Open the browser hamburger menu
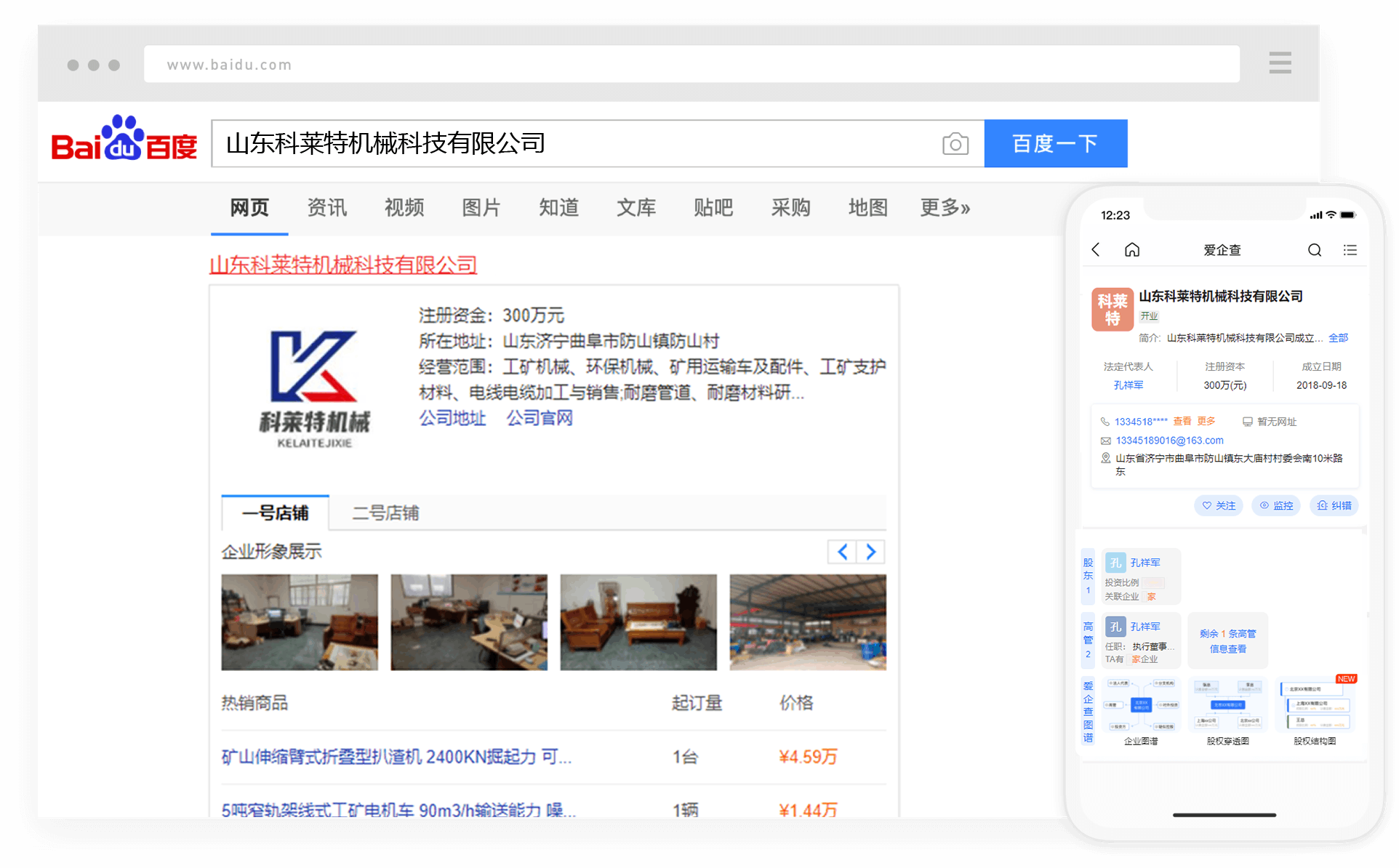The height and width of the screenshot is (868, 1399). (1280, 63)
